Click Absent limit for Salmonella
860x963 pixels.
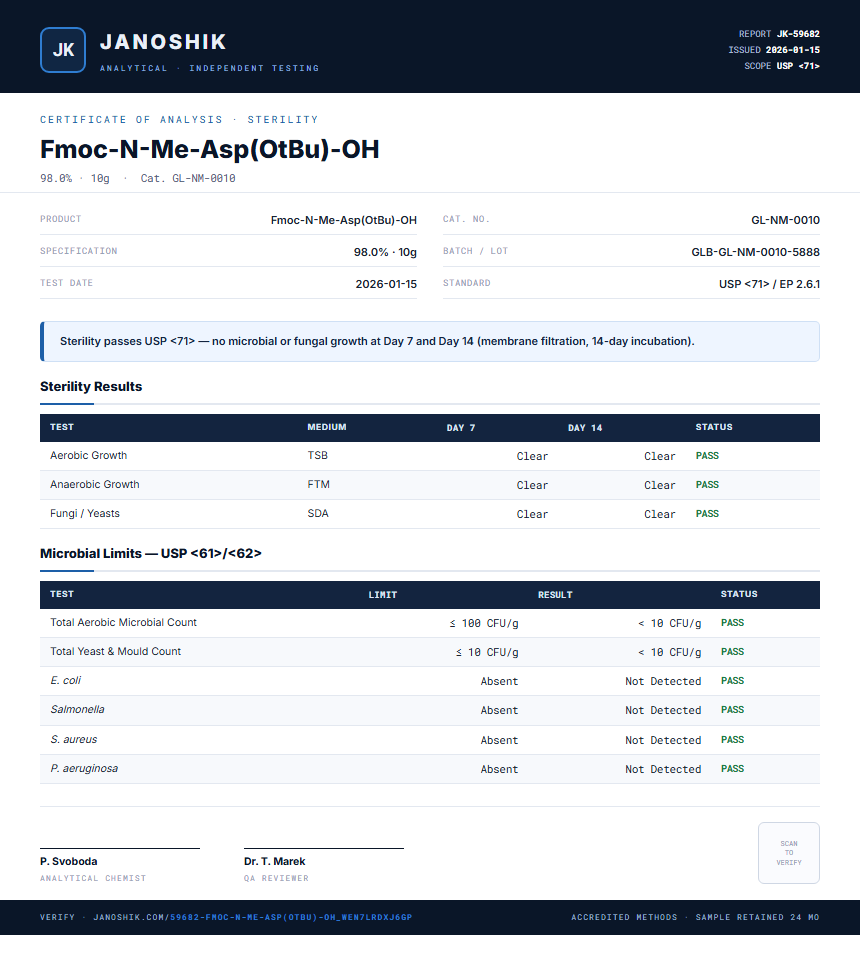[499, 710]
